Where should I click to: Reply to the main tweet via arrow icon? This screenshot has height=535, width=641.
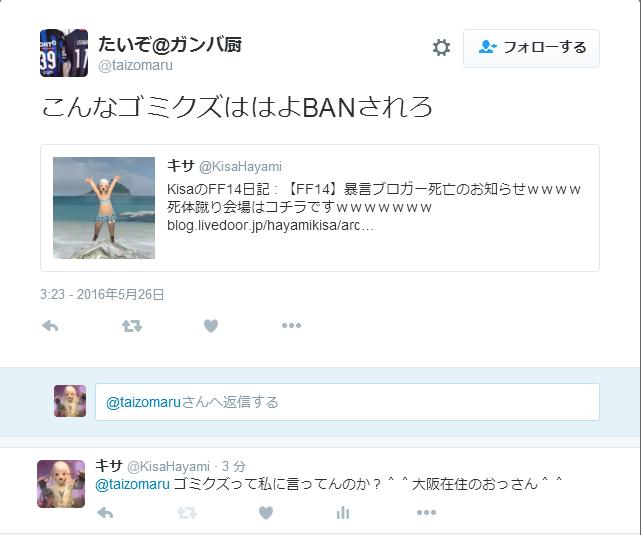coord(50,326)
